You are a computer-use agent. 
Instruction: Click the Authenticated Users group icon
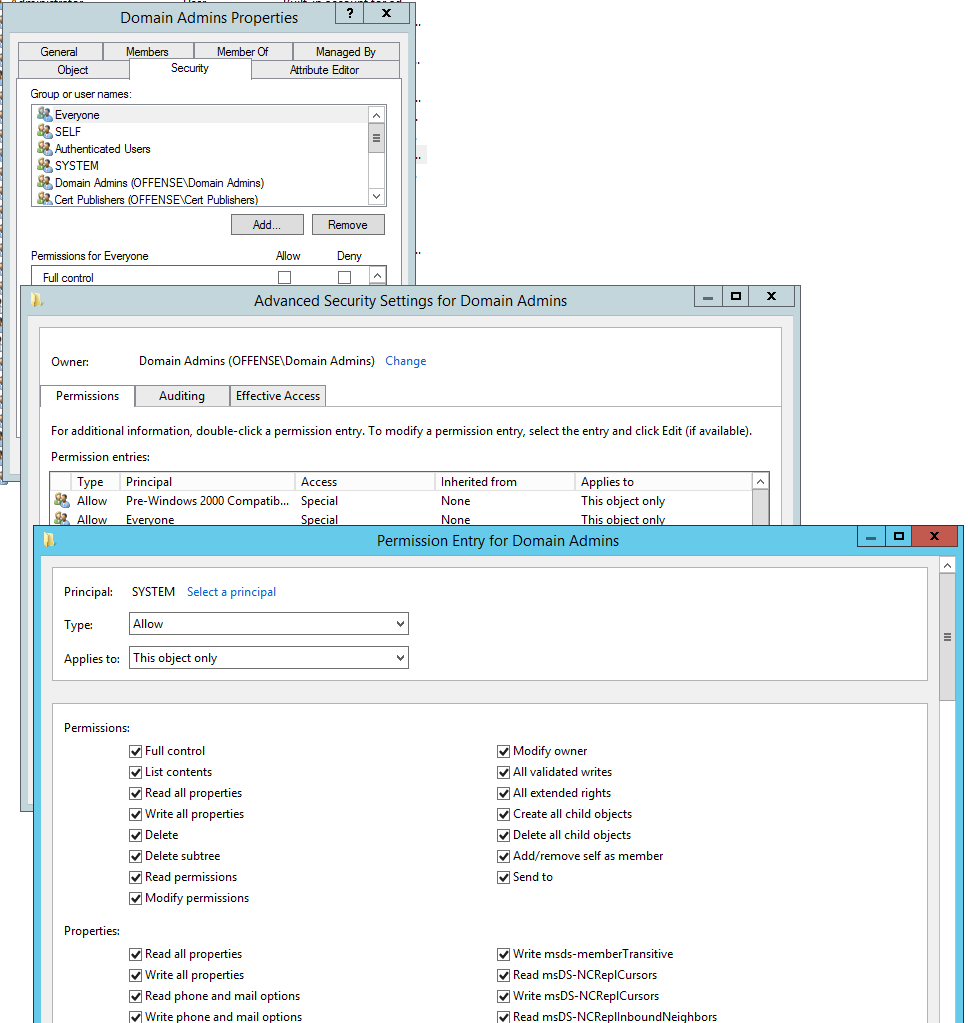(44, 149)
